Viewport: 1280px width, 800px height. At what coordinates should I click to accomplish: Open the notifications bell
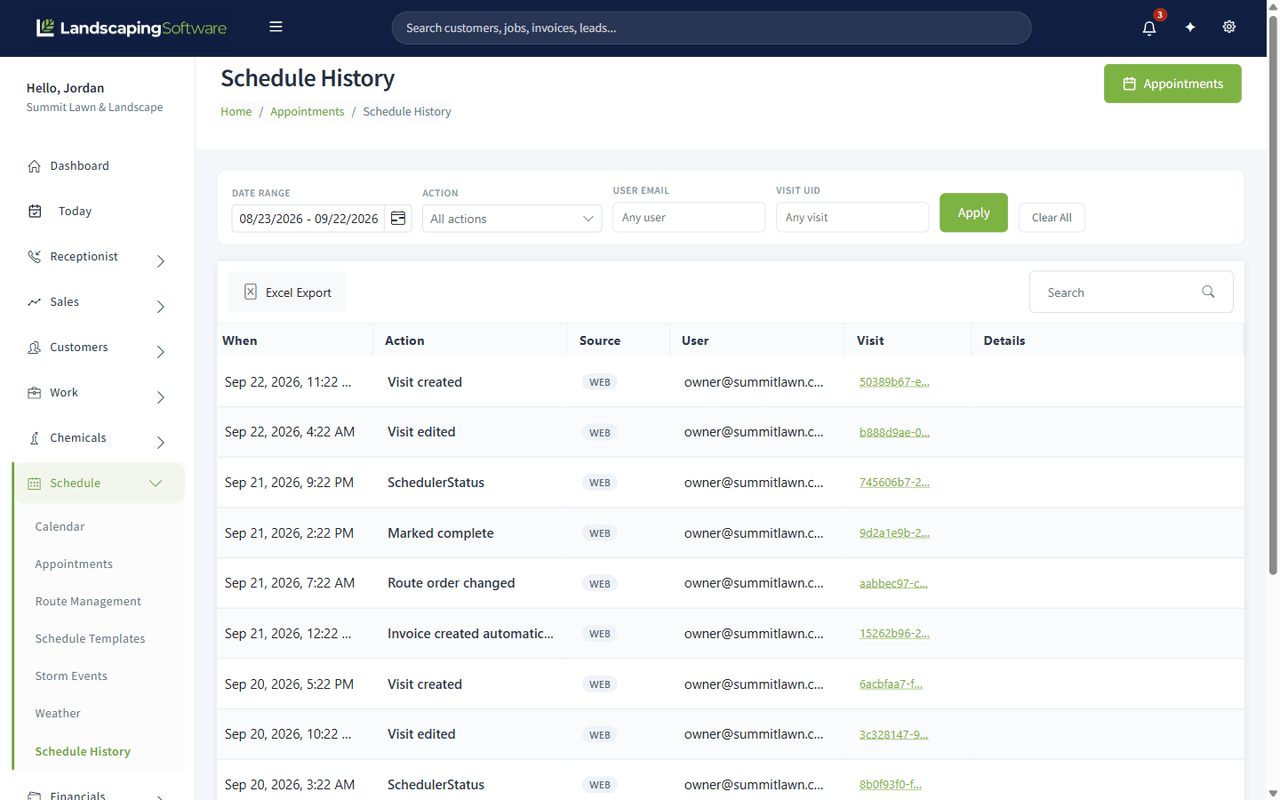(x=1149, y=28)
